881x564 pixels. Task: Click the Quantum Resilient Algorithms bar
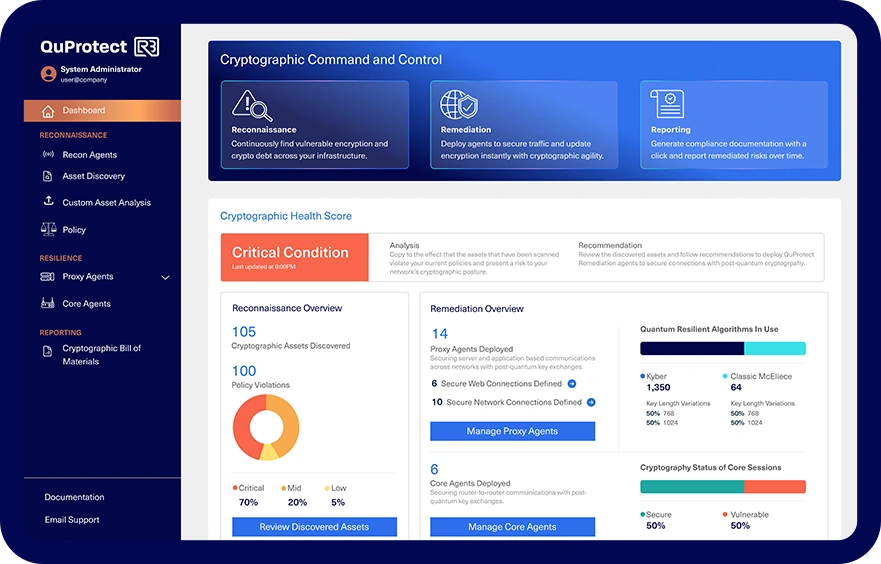[x=723, y=348]
